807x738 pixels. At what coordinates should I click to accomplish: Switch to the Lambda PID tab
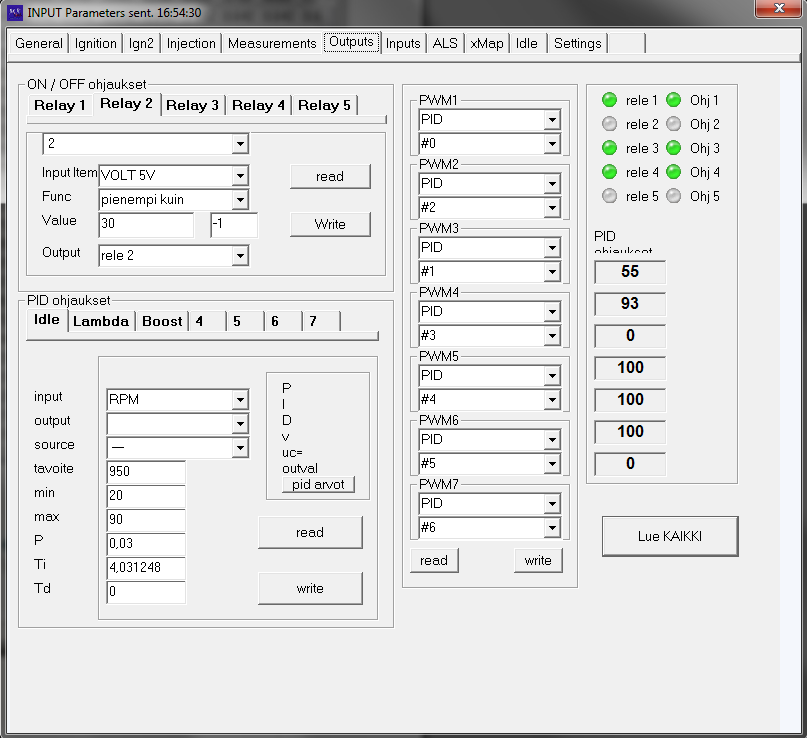101,321
